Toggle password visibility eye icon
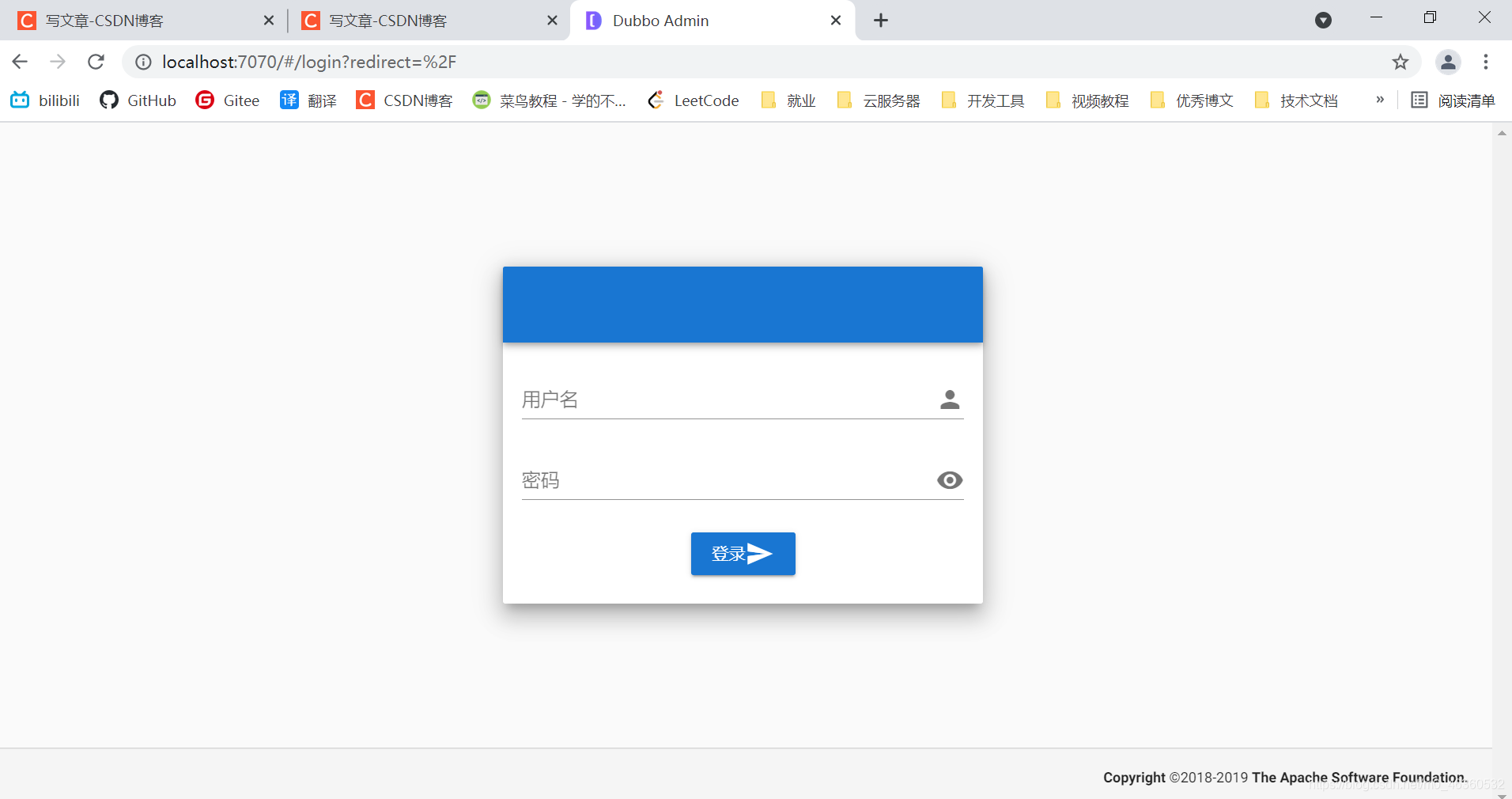Viewport: 1512px width, 799px height. 950,480
